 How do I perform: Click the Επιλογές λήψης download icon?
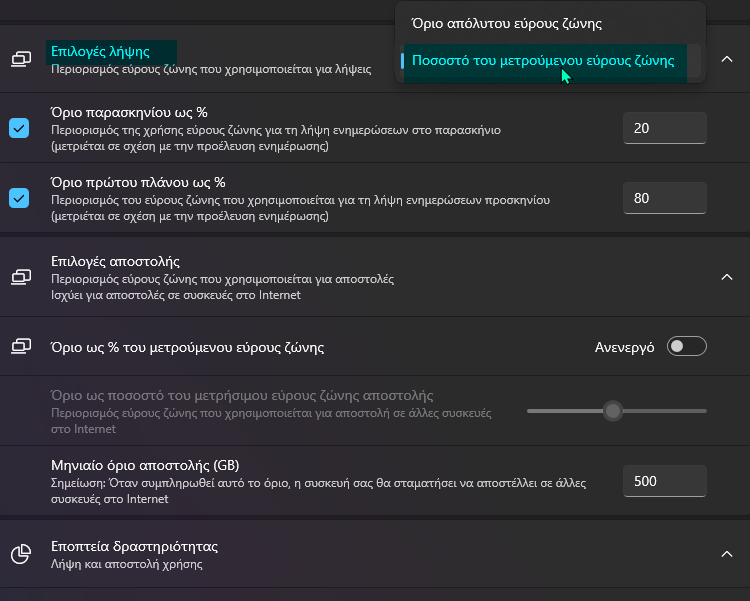[20, 59]
